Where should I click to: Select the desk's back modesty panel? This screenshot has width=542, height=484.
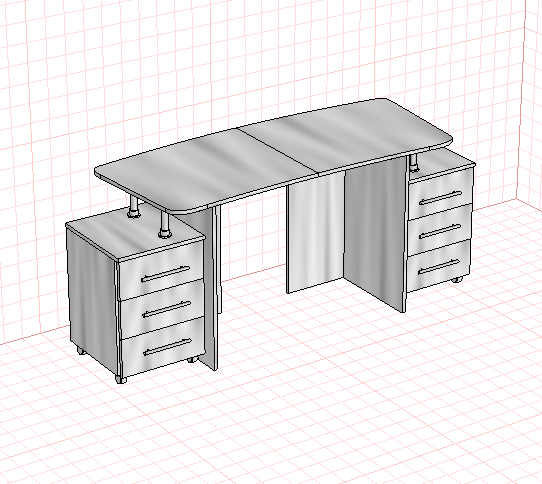[315, 232]
